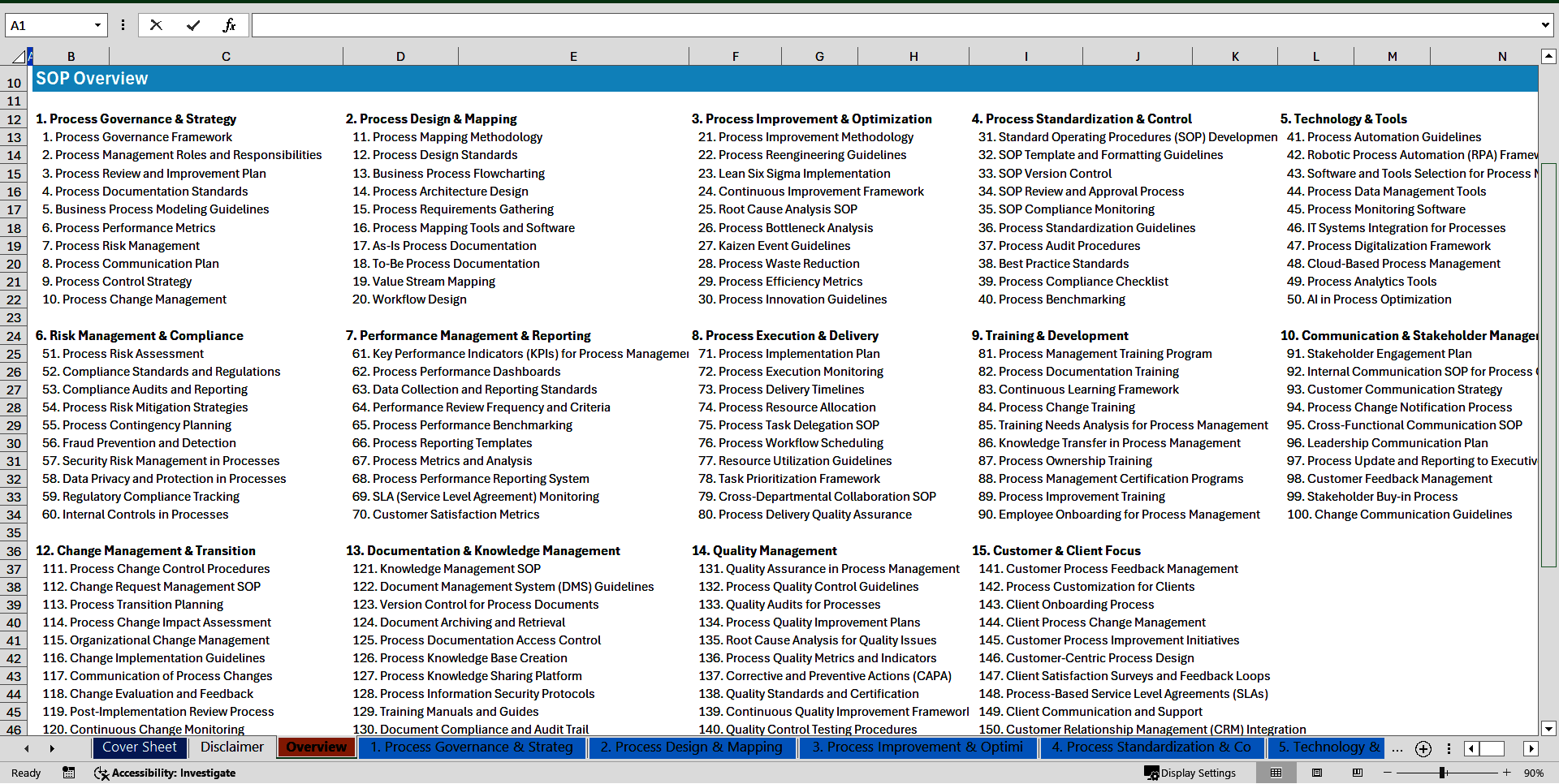Select the 2. Process Design & Mapping tab
This screenshot has width=1559, height=784.
(691, 747)
